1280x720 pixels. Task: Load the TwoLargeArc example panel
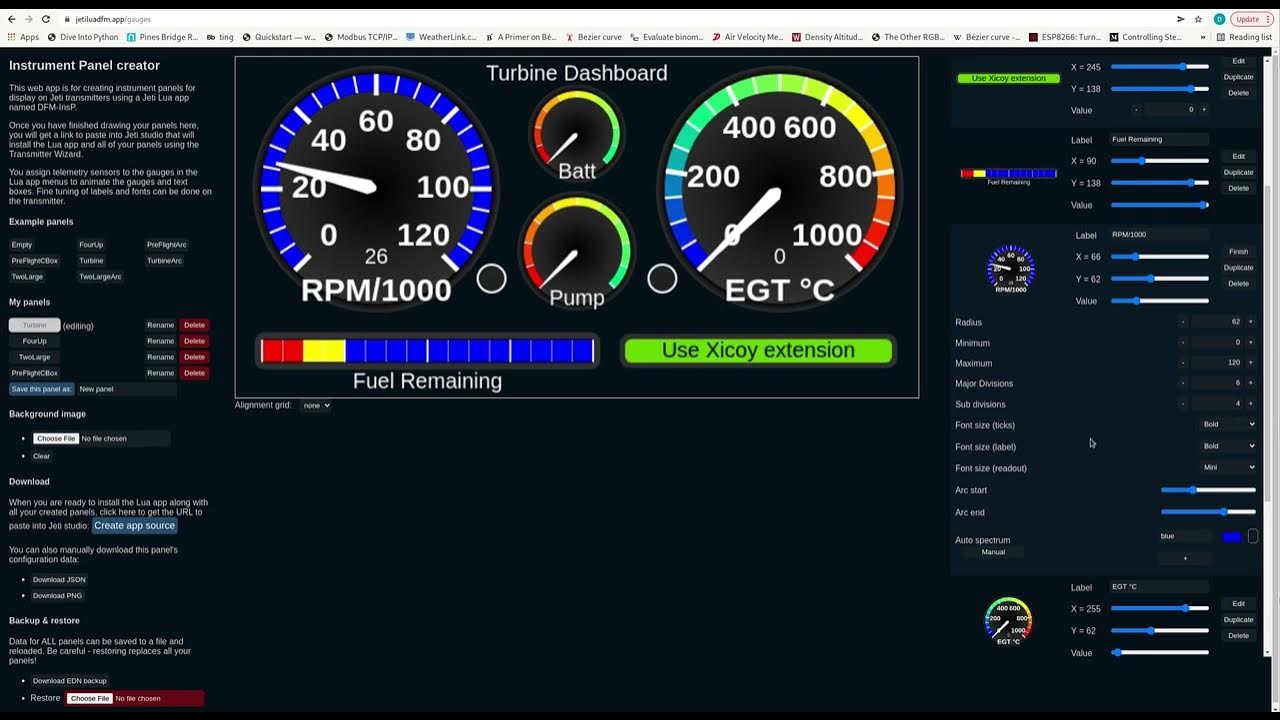click(100, 276)
